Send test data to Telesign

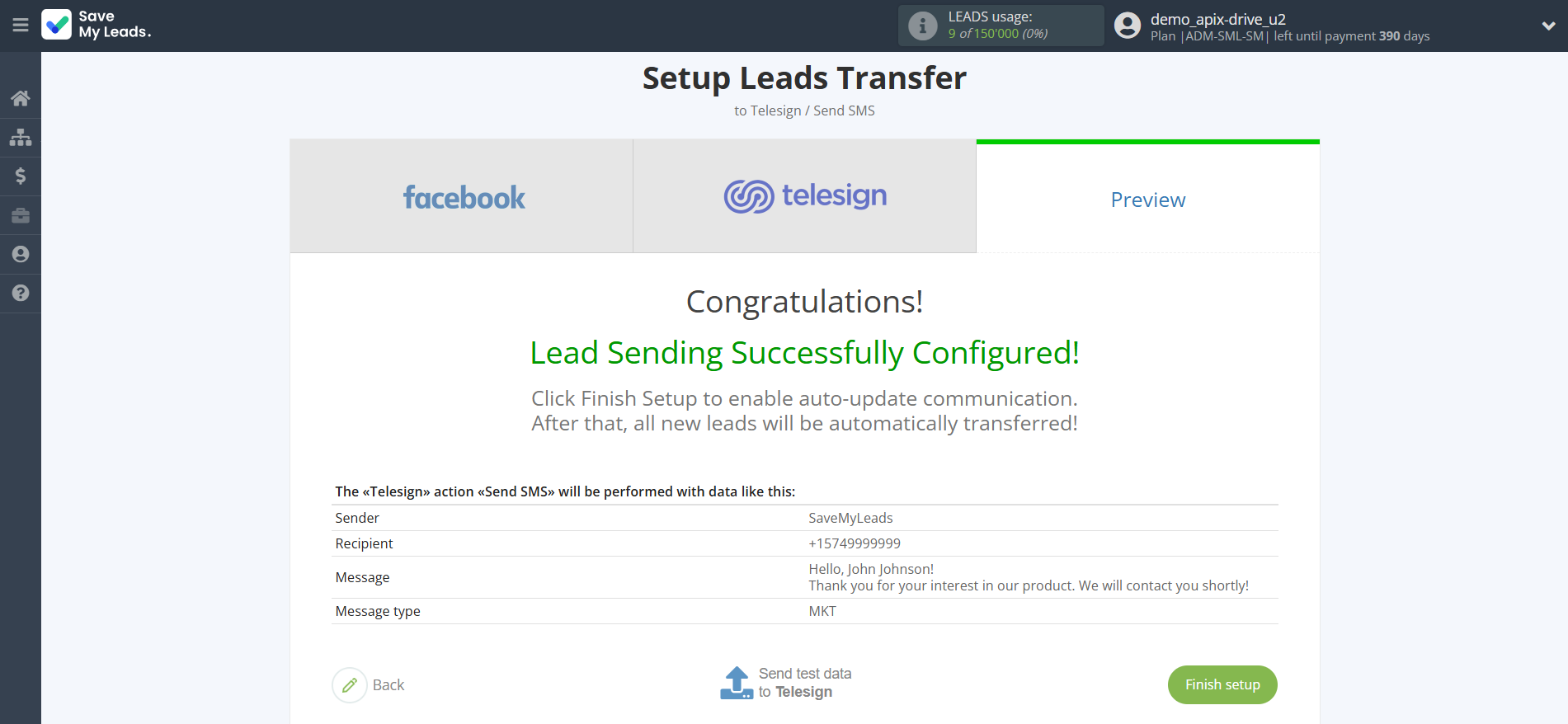(x=806, y=683)
